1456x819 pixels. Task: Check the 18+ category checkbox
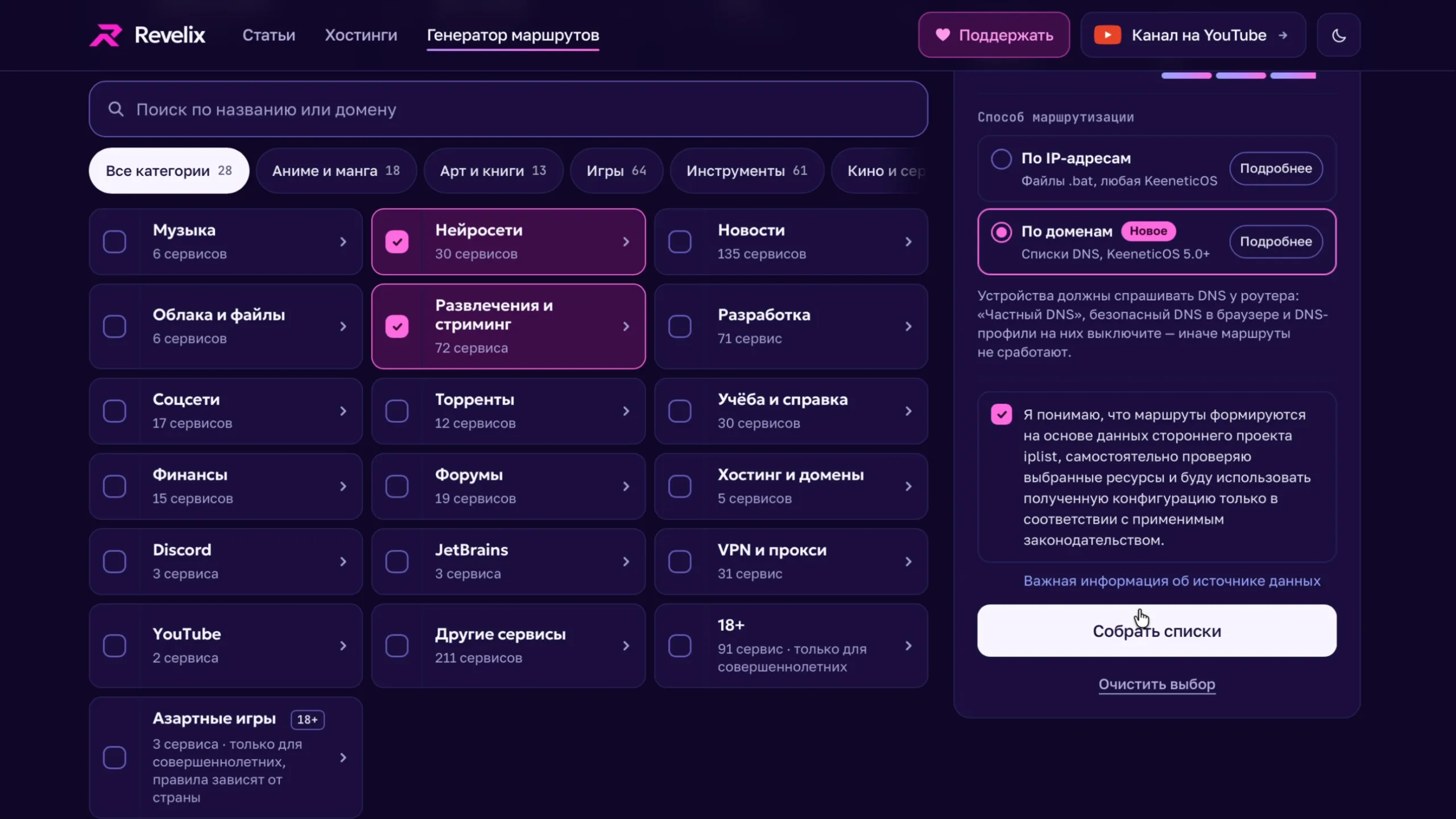click(680, 646)
